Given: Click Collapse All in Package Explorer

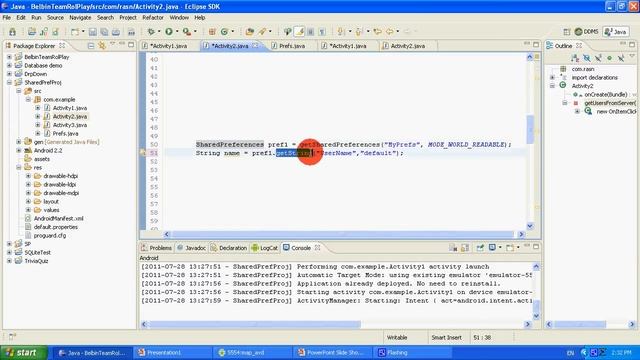Looking at the screenshot, I should (x=91, y=45).
